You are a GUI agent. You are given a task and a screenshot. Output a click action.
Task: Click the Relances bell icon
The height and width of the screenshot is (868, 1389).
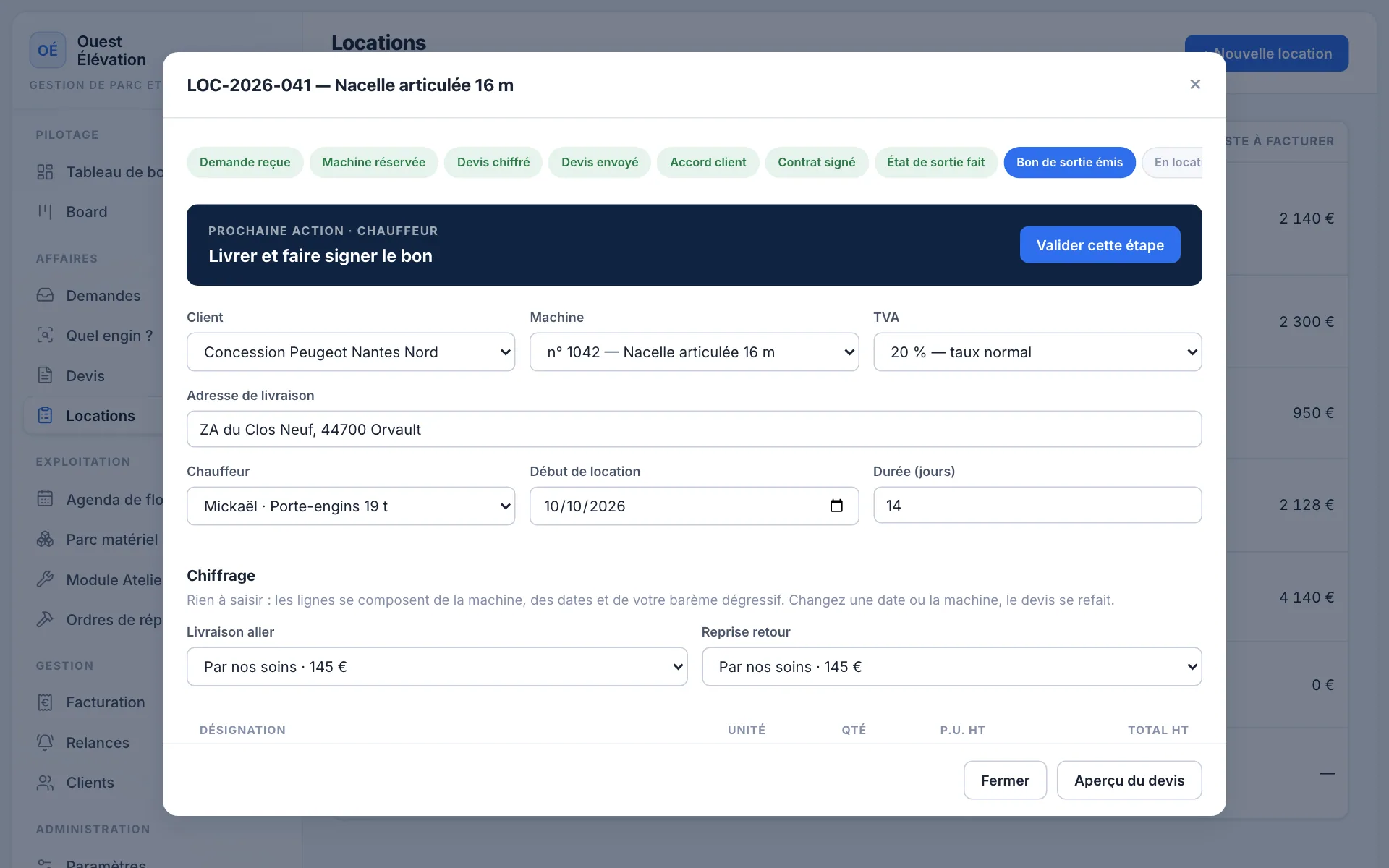45,742
